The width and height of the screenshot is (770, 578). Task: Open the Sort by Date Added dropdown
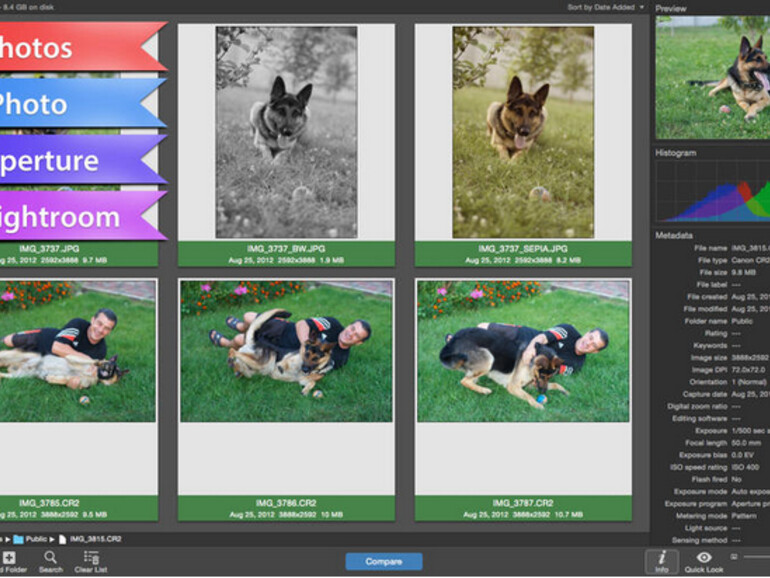(605, 7)
